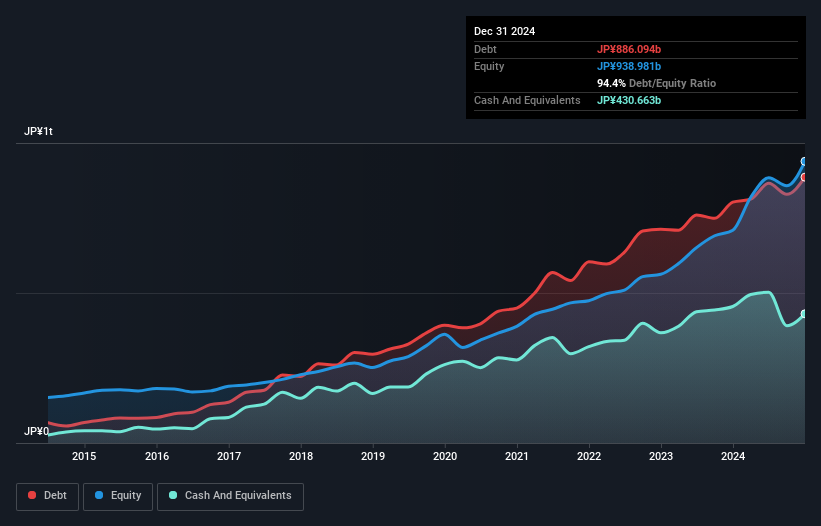
Task: Click the JP¥0 y-axis label
Action: 36,431
